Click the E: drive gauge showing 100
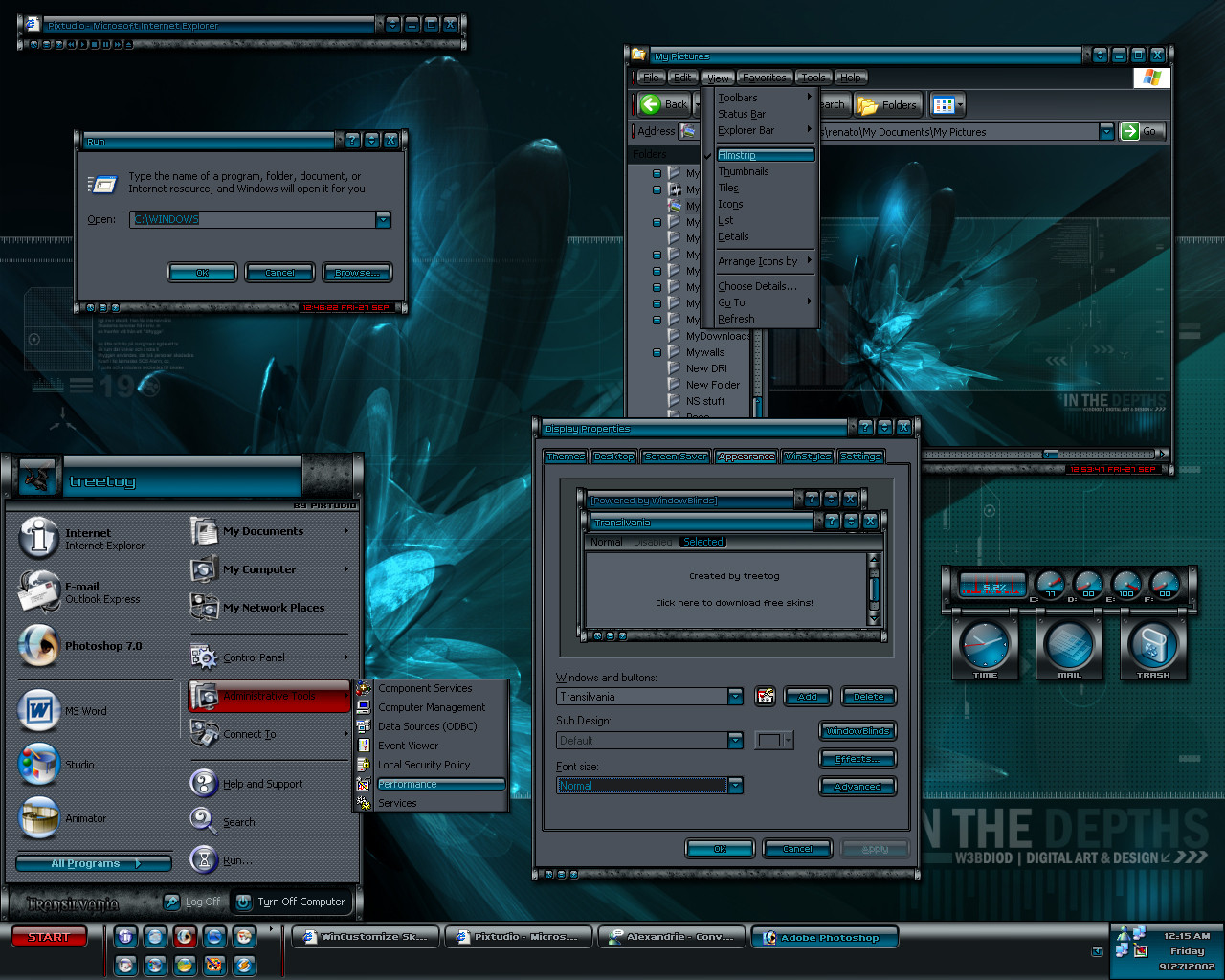 pyautogui.click(x=1126, y=585)
